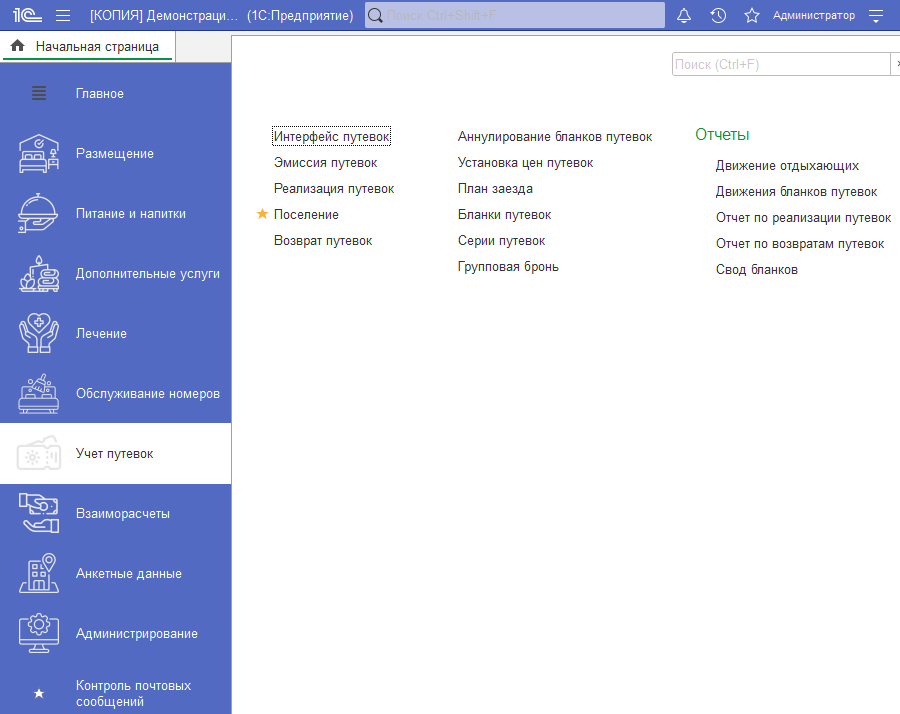
Task: Click the Администрирование gear monitor icon
Action: [39, 634]
